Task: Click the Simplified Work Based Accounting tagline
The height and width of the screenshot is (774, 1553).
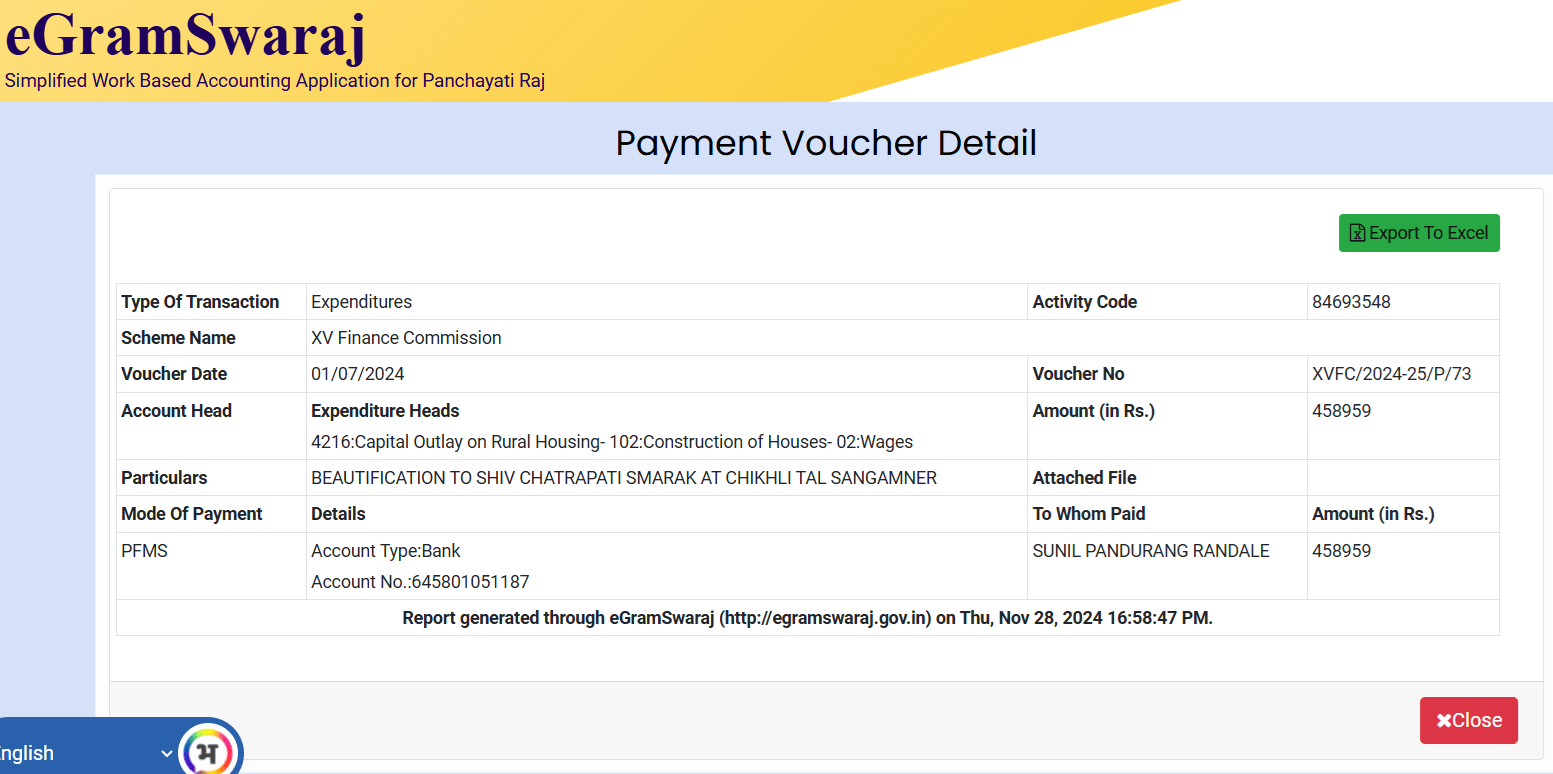Action: [x=275, y=81]
